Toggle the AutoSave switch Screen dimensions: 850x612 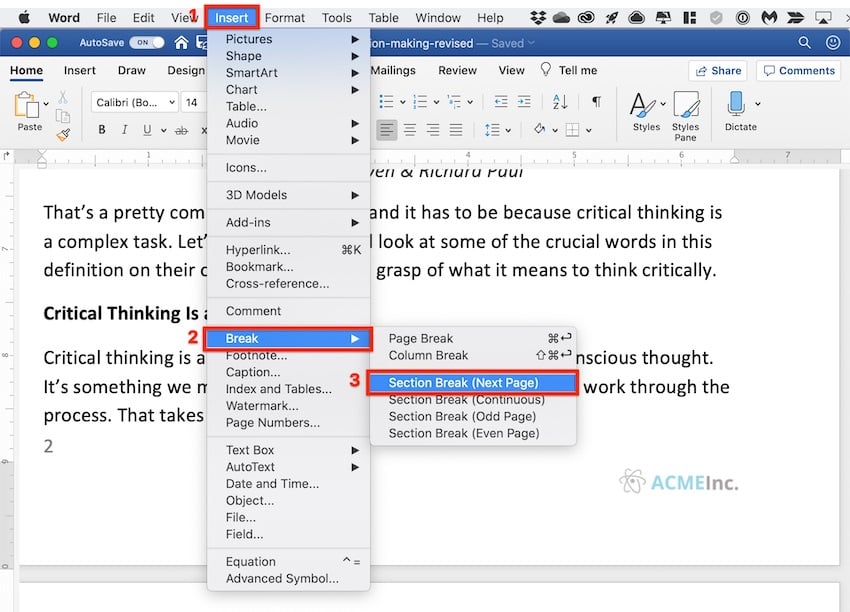[x=147, y=42]
